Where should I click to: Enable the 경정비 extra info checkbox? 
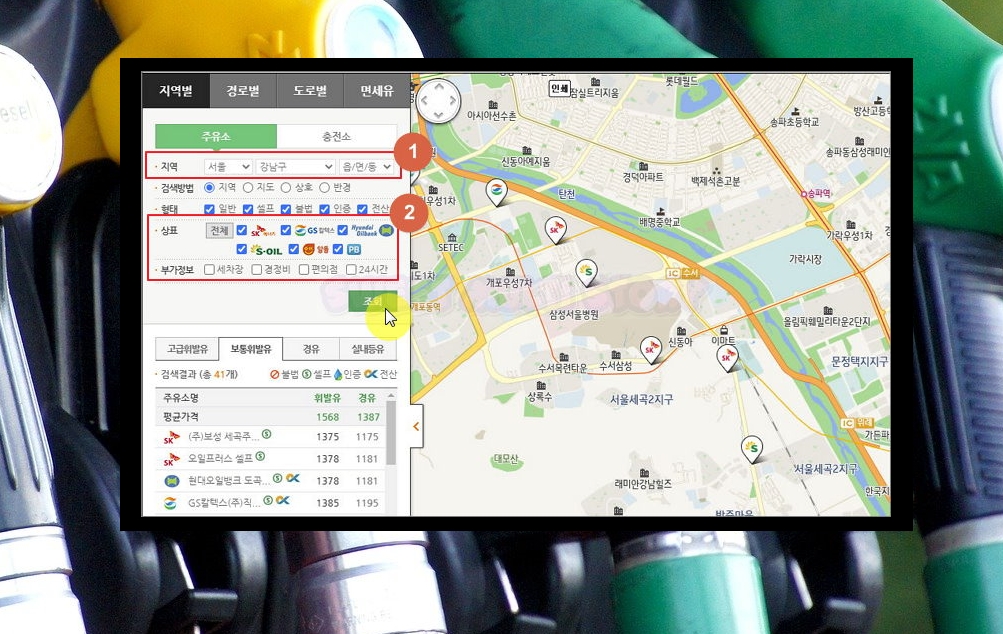257,270
